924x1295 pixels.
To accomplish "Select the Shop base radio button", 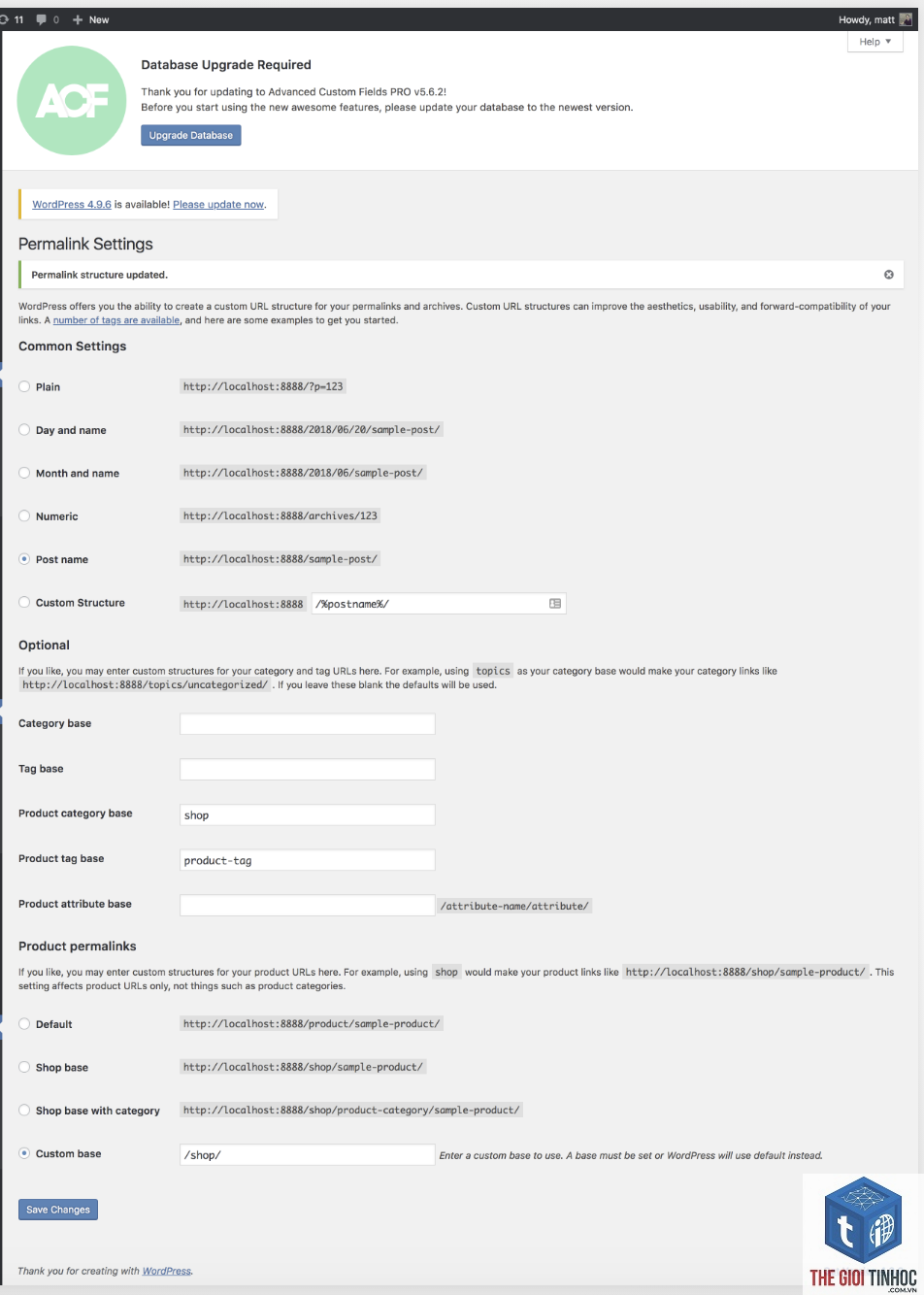I will click(24, 1067).
